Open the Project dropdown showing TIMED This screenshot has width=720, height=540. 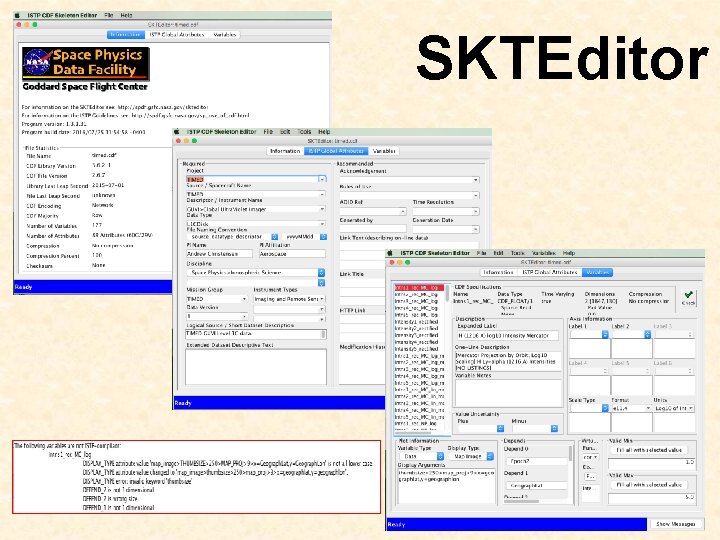(256, 179)
